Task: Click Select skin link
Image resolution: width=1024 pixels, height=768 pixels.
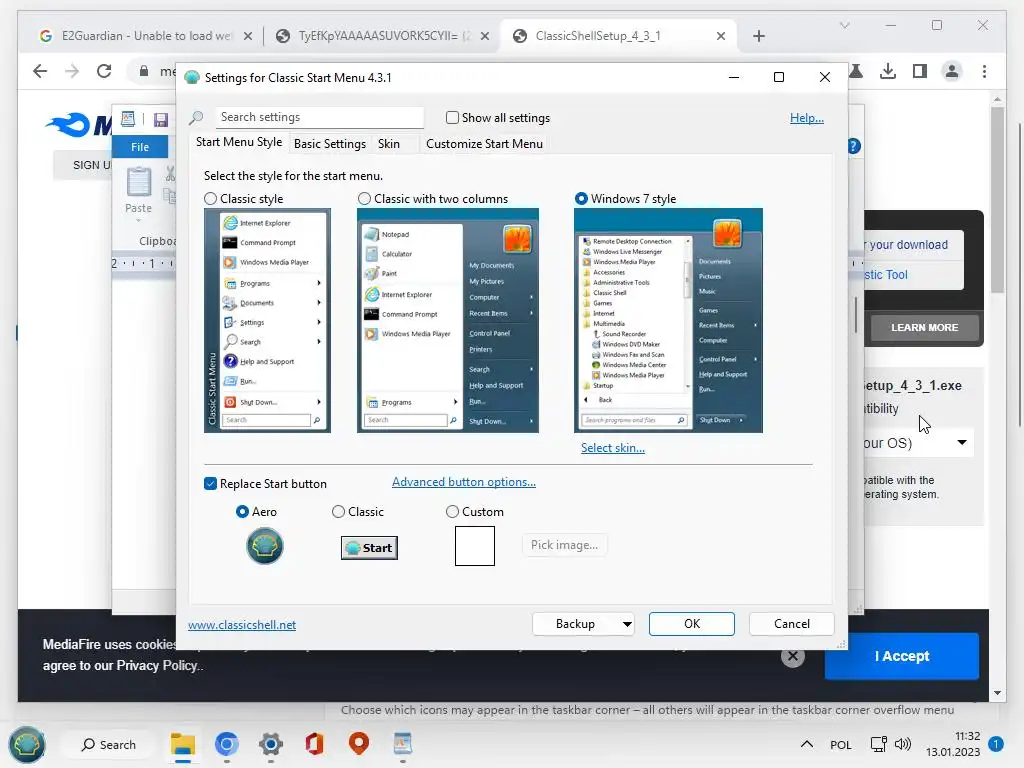Action: 613,448
